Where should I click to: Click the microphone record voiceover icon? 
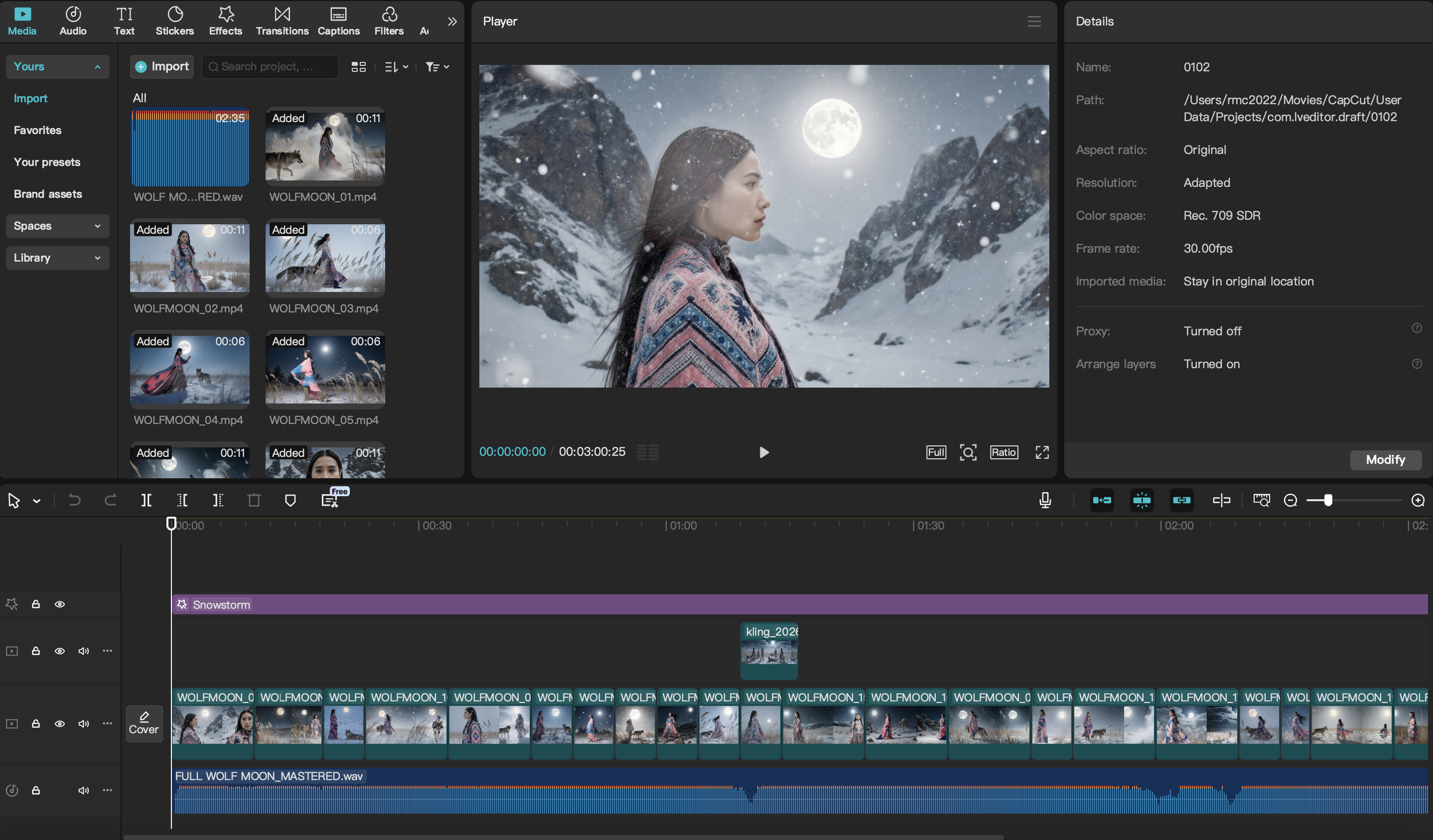click(1045, 500)
